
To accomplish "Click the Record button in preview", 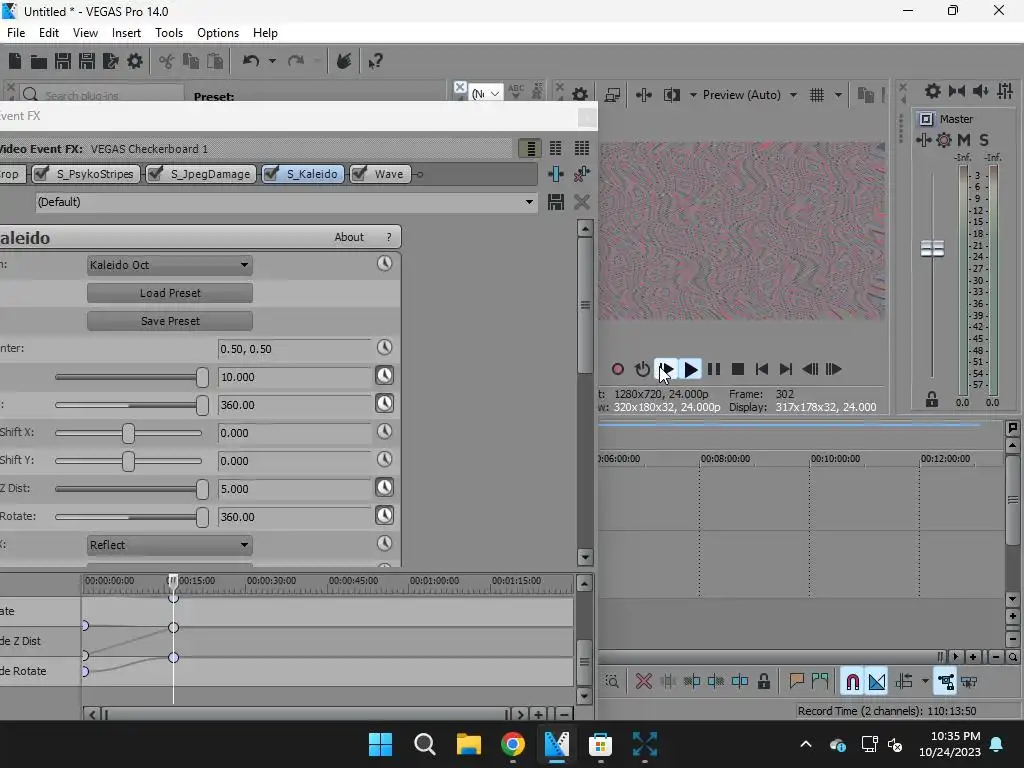I will pyautogui.click(x=617, y=369).
